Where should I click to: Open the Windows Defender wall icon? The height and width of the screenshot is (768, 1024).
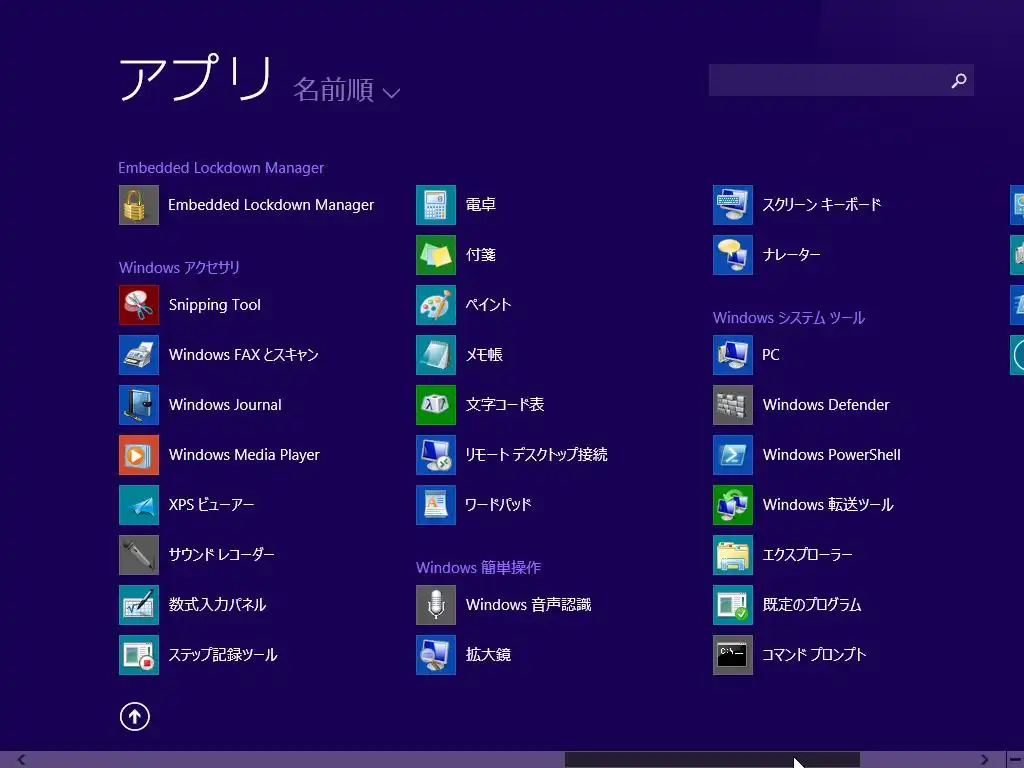pos(733,405)
